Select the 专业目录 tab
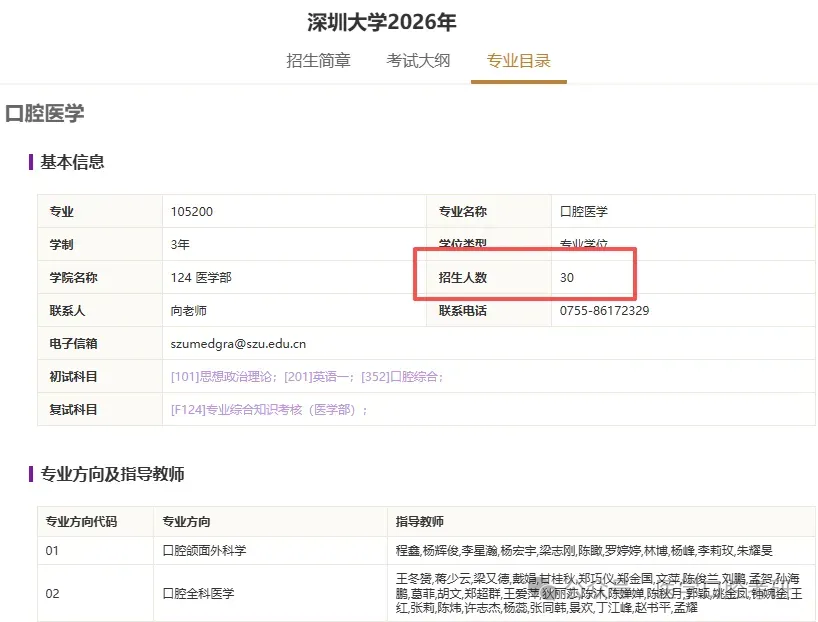This screenshot has height=622, width=818. click(x=519, y=61)
